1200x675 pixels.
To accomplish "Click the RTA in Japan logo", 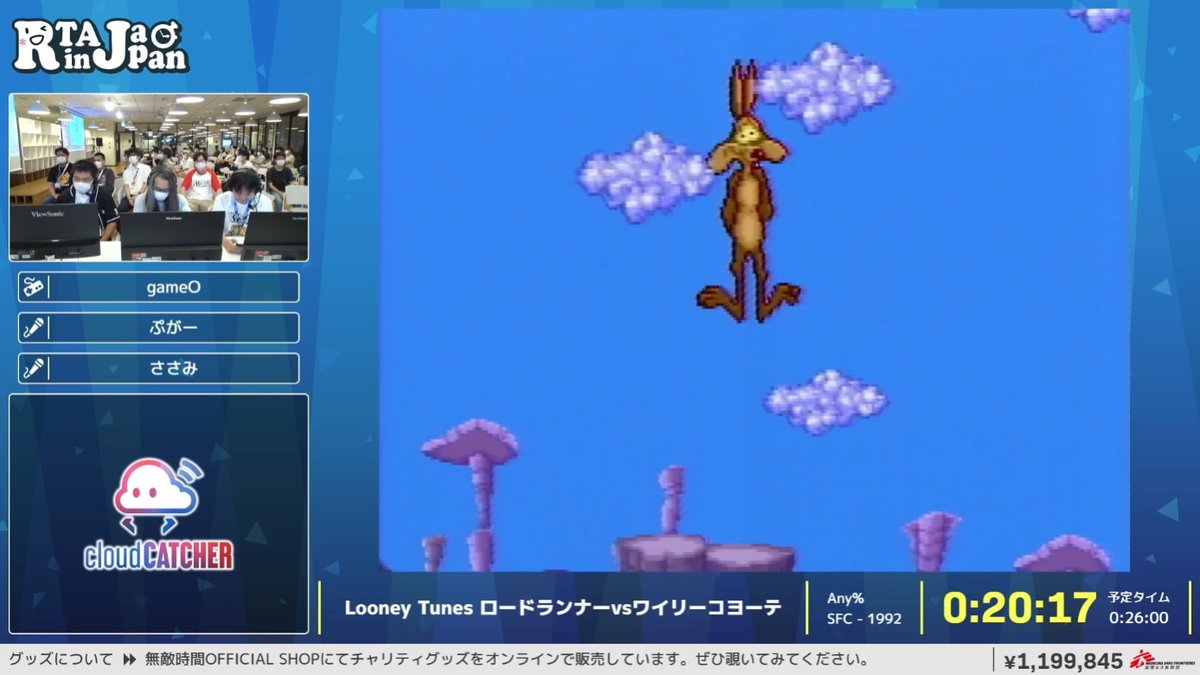I will [x=100, y=47].
